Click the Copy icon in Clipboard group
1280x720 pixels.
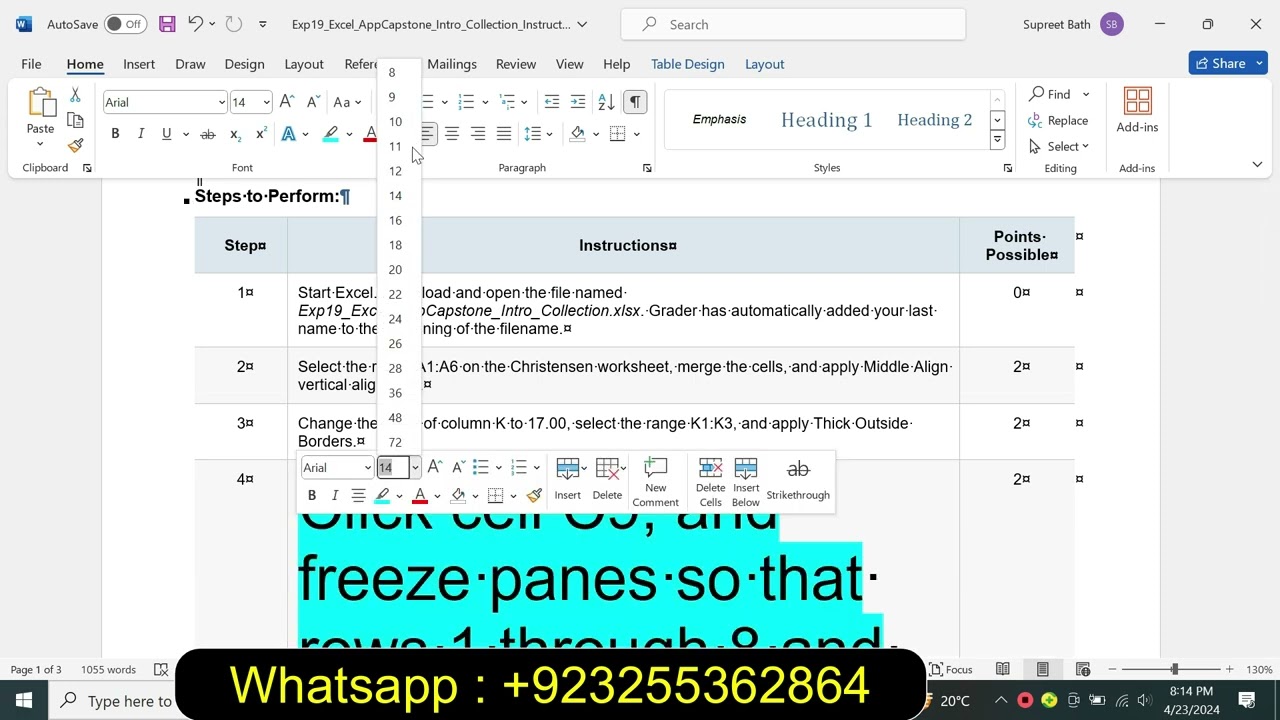[75, 120]
